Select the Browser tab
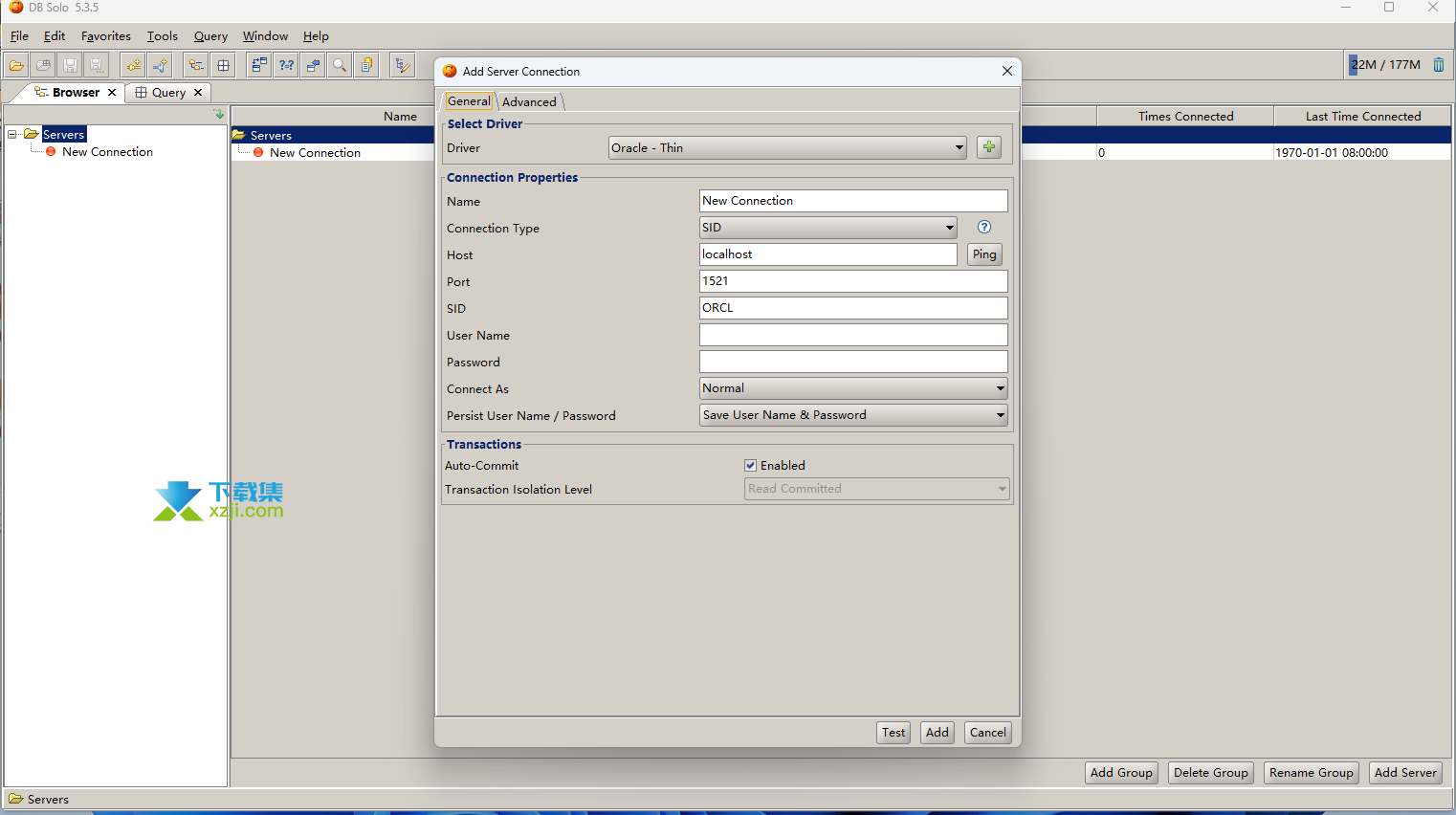Viewport: 1456px width, 815px height. [x=76, y=93]
